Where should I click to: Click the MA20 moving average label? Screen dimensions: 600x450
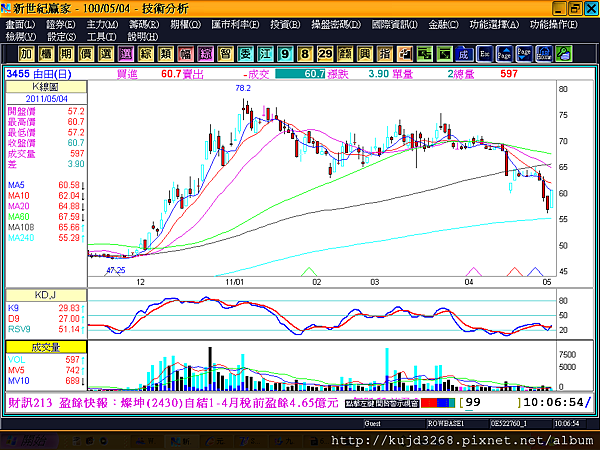pyautogui.click(x=19, y=206)
